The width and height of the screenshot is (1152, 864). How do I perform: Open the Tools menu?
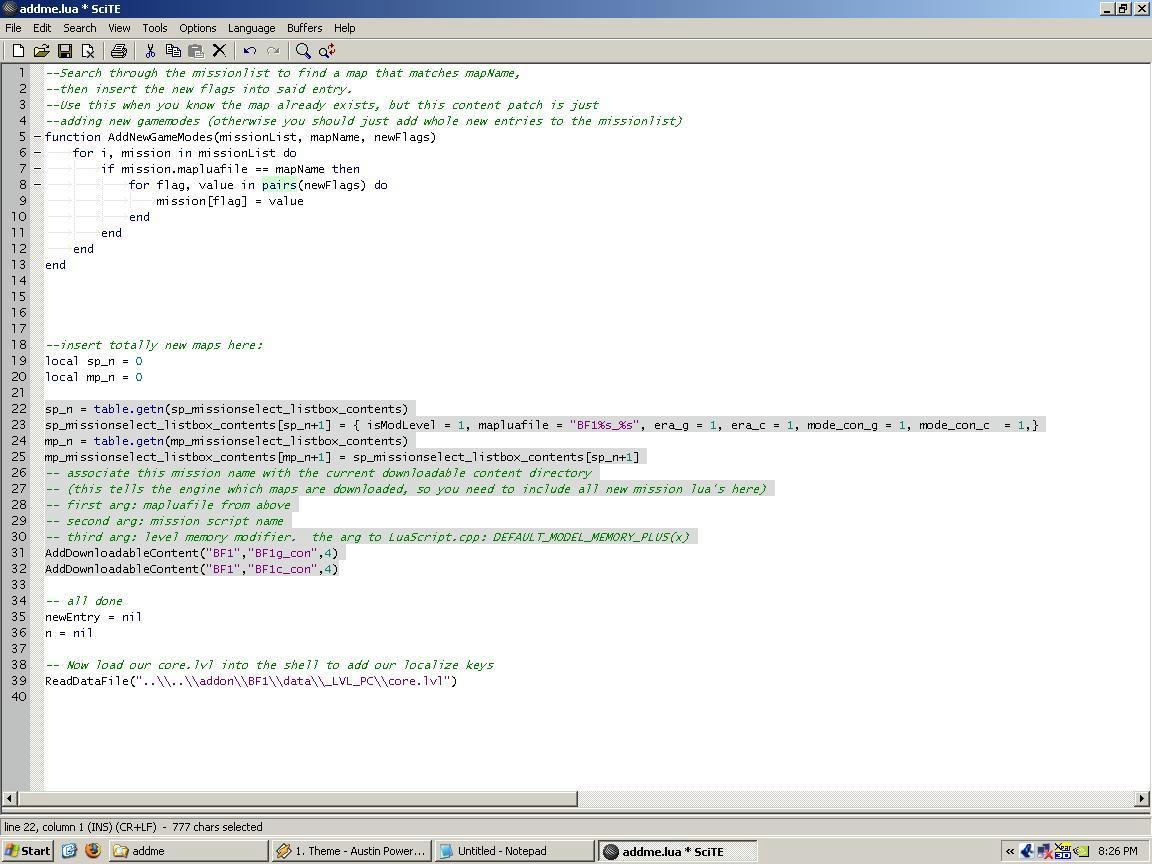click(x=154, y=28)
